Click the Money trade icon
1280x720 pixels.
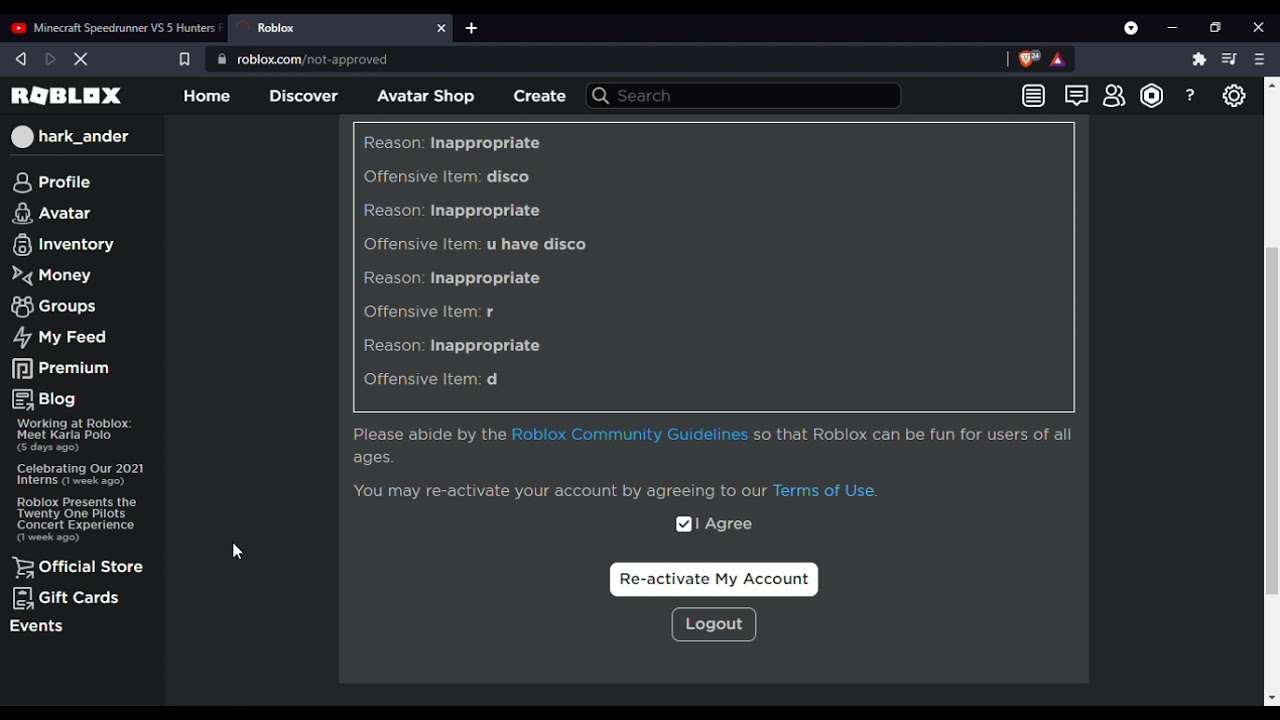point(22,276)
